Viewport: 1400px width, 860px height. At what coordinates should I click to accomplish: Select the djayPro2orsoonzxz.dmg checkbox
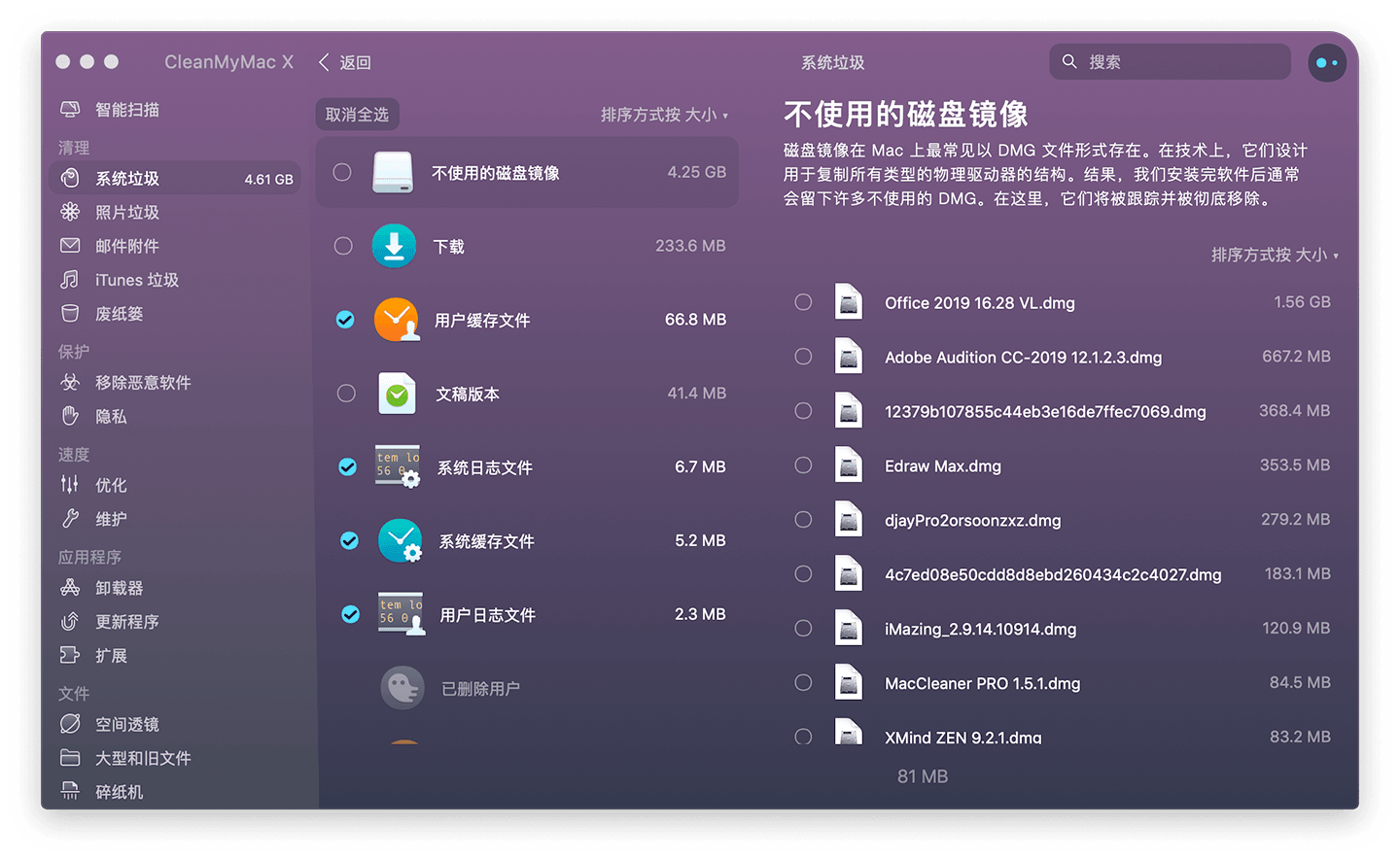(803, 520)
